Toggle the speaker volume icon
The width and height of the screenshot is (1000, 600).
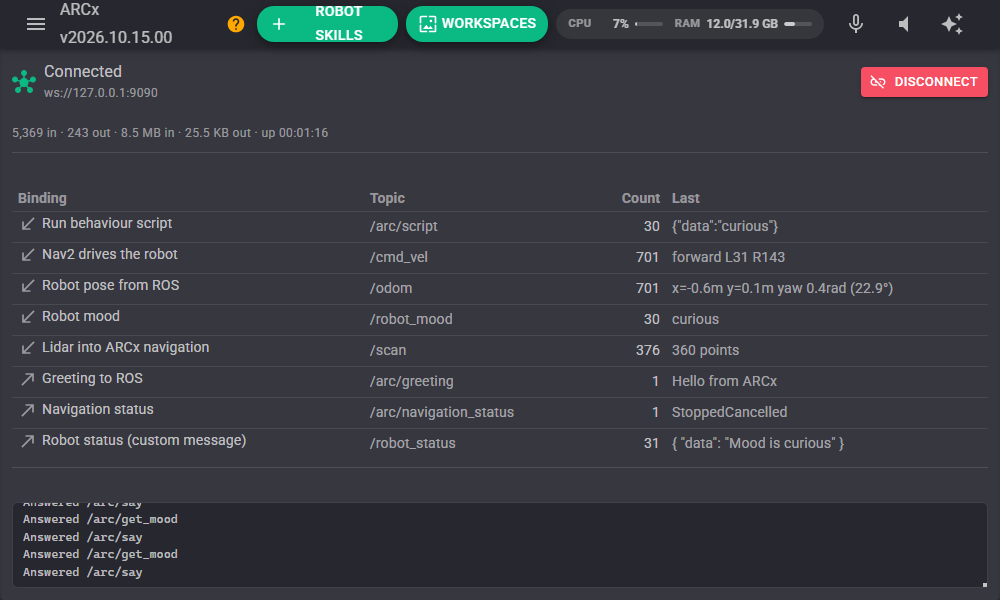point(904,24)
